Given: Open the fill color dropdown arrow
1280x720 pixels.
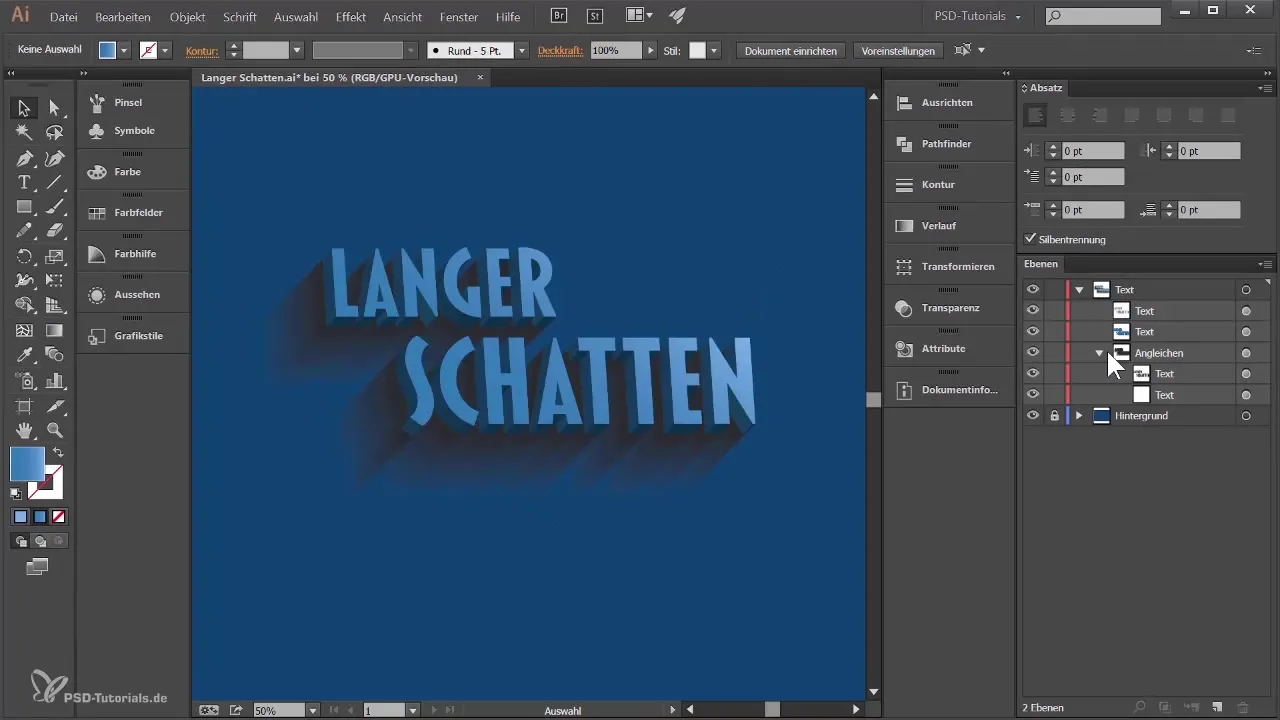Looking at the screenshot, I should (124, 50).
